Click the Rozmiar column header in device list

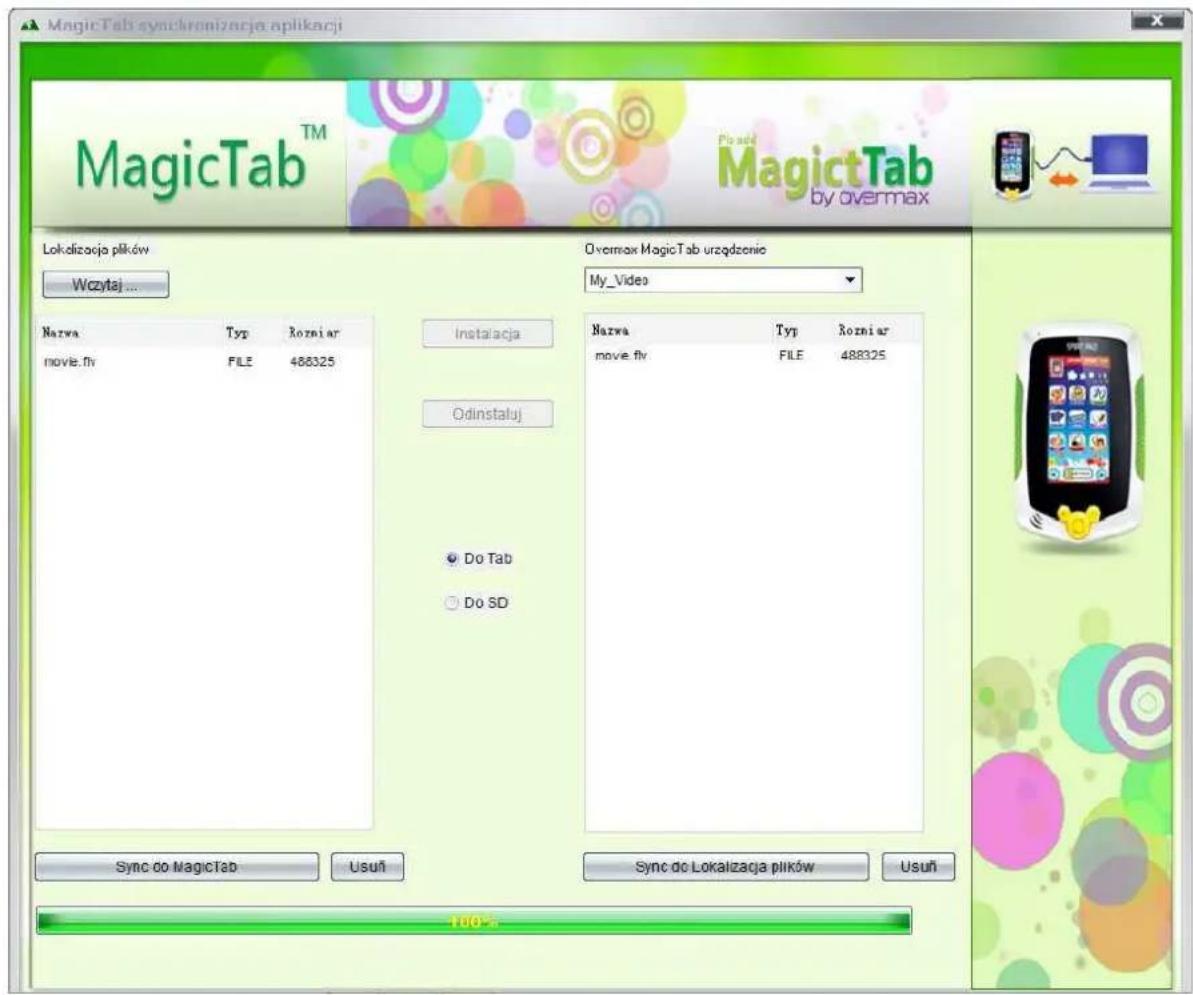point(864,330)
